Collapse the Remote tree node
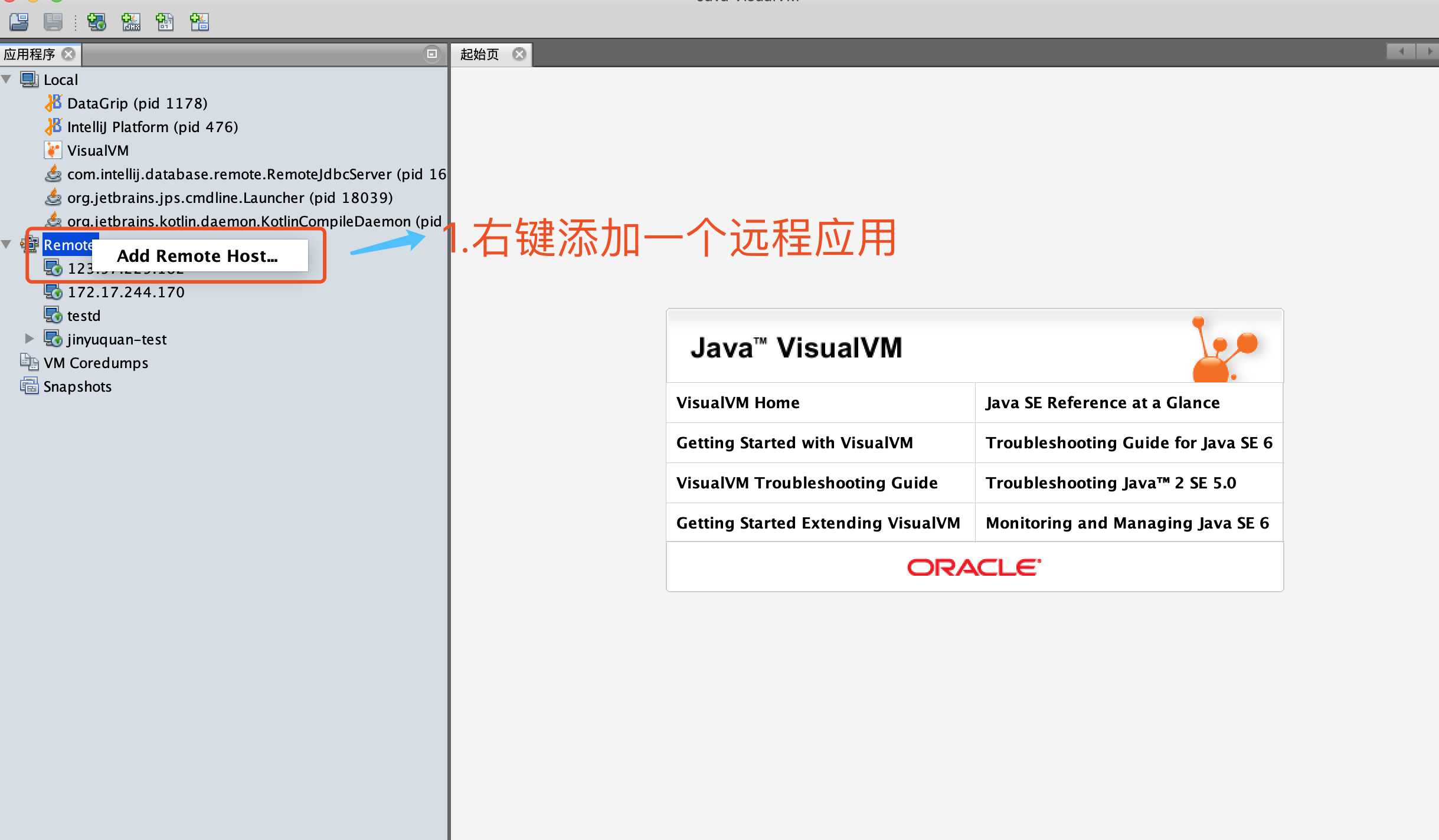 coord(6,244)
